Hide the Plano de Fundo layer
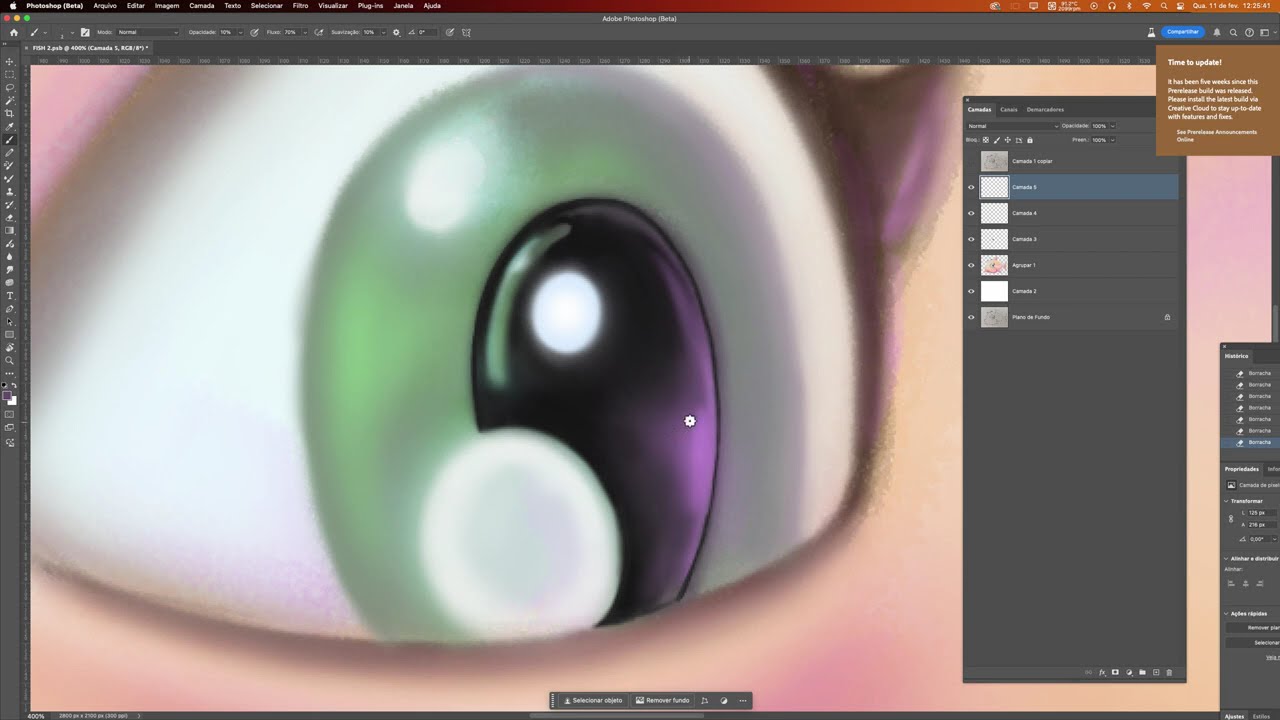This screenshot has height=720, width=1280. pyautogui.click(x=971, y=317)
